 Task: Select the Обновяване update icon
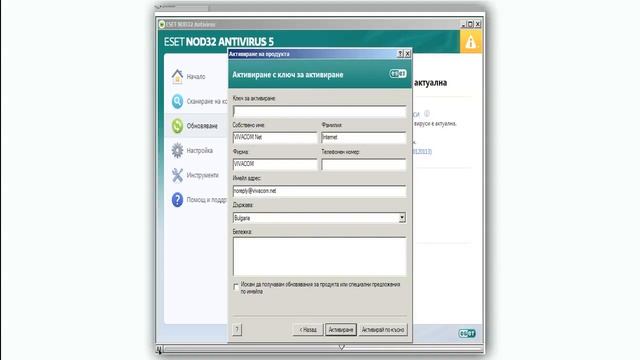[x=177, y=126]
